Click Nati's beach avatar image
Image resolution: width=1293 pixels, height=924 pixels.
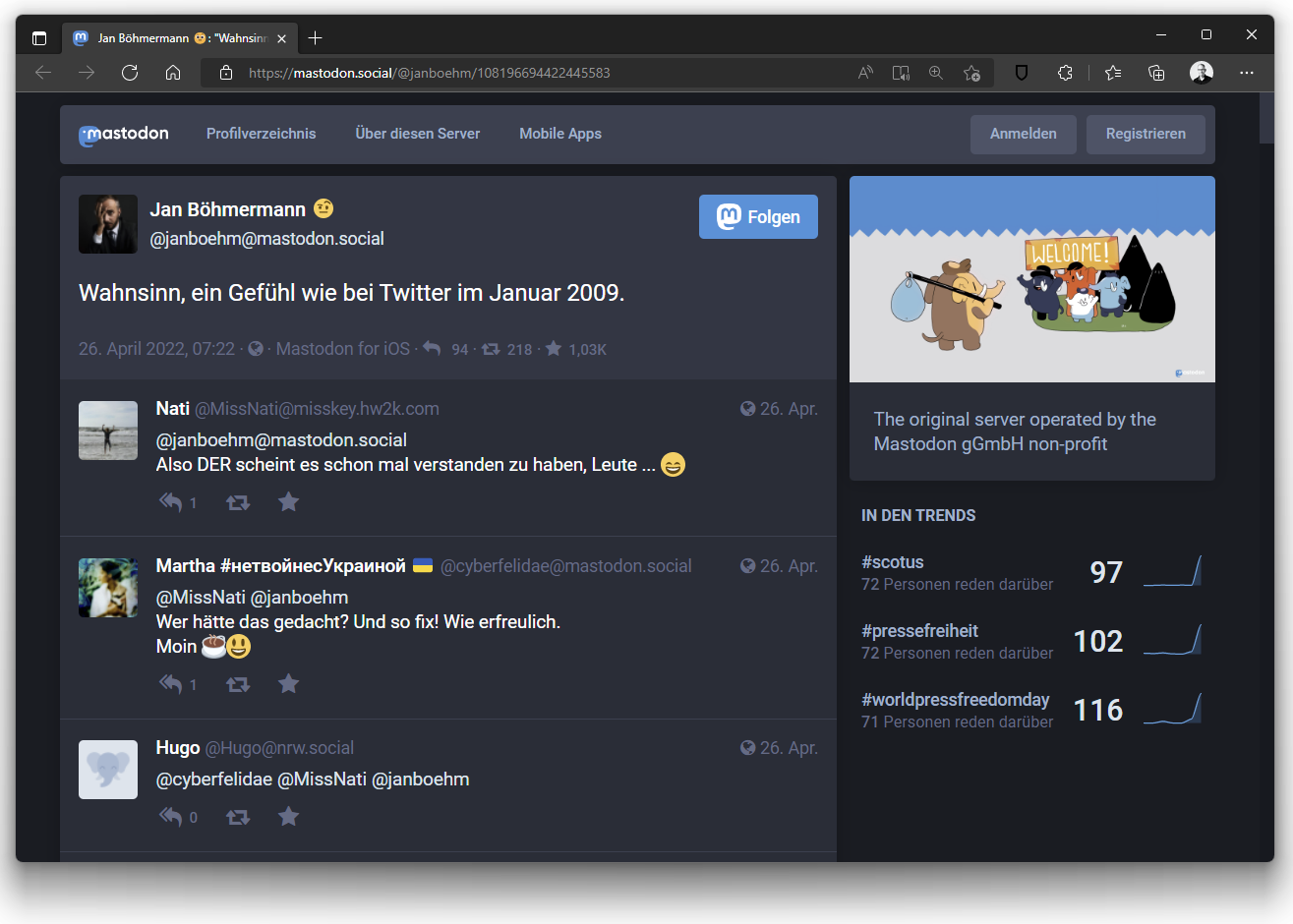108,431
